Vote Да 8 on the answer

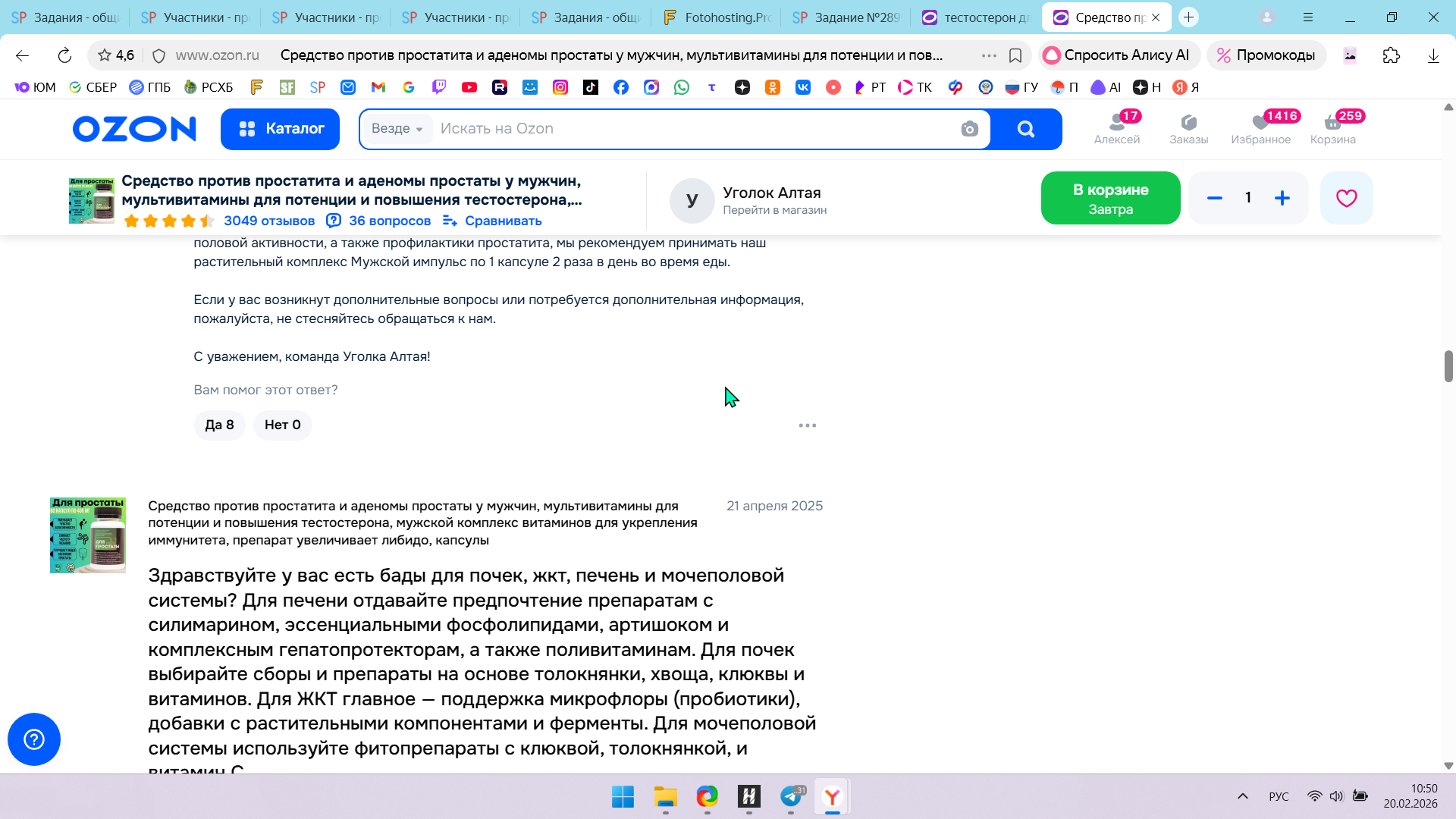pyautogui.click(x=219, y=425)
